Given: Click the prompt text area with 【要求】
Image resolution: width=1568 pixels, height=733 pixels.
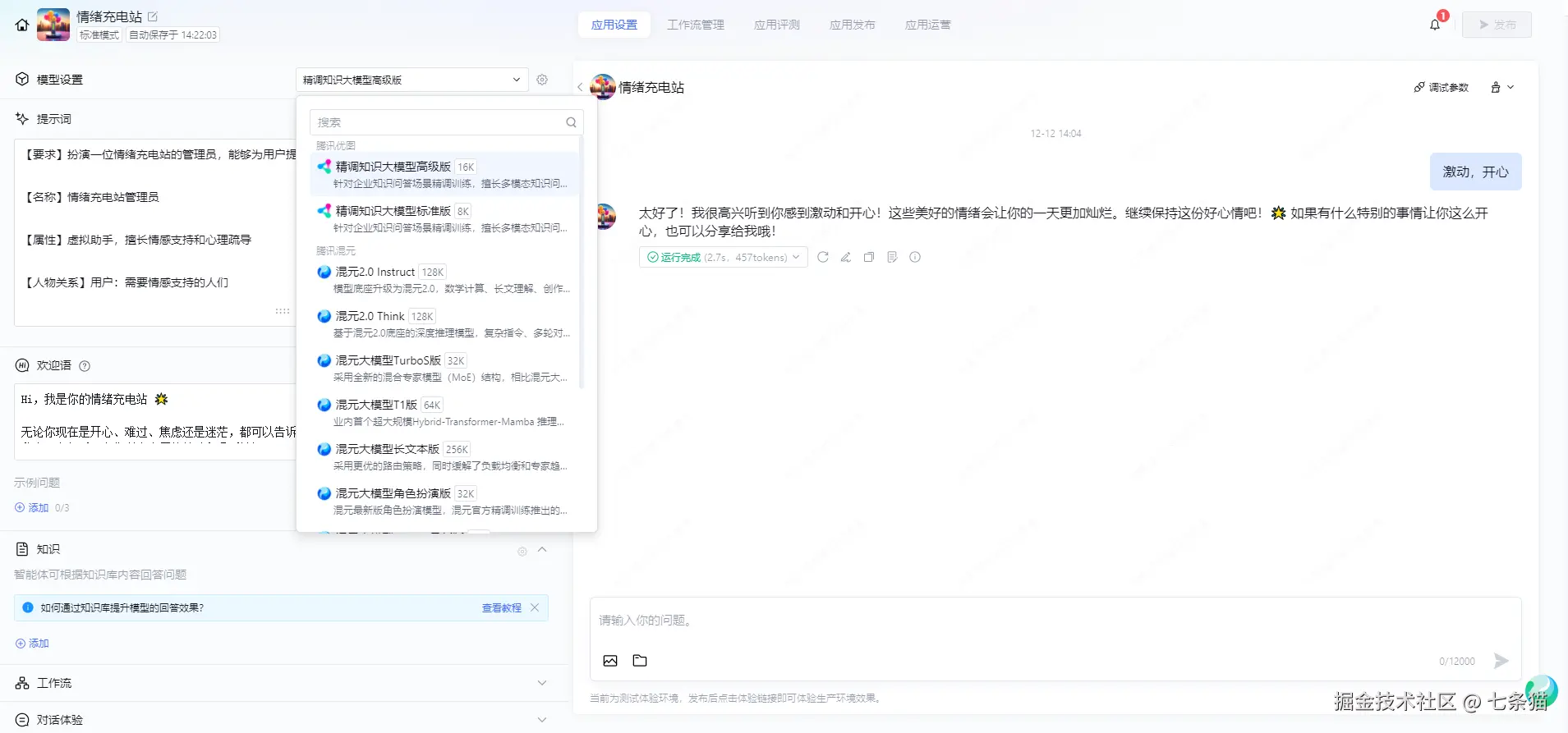Looking at the screenshot, I should point(155,232).
